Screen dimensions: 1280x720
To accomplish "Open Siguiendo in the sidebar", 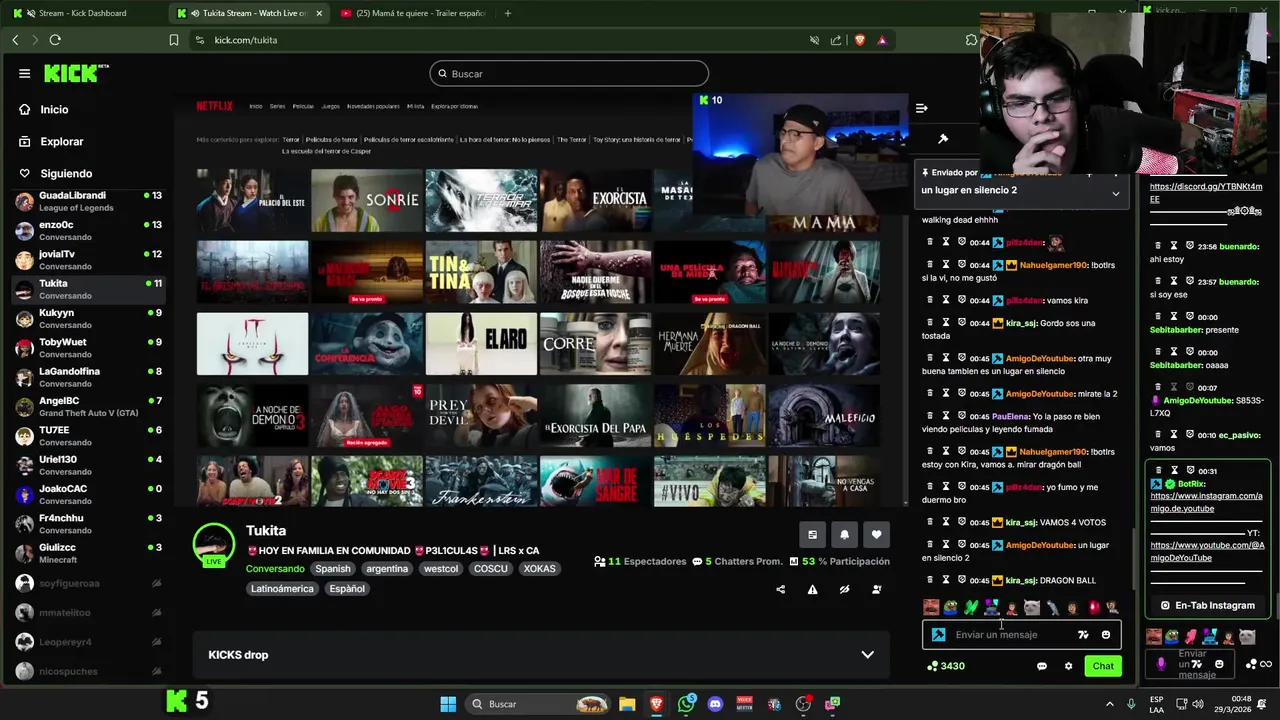I will click(66, 173).
